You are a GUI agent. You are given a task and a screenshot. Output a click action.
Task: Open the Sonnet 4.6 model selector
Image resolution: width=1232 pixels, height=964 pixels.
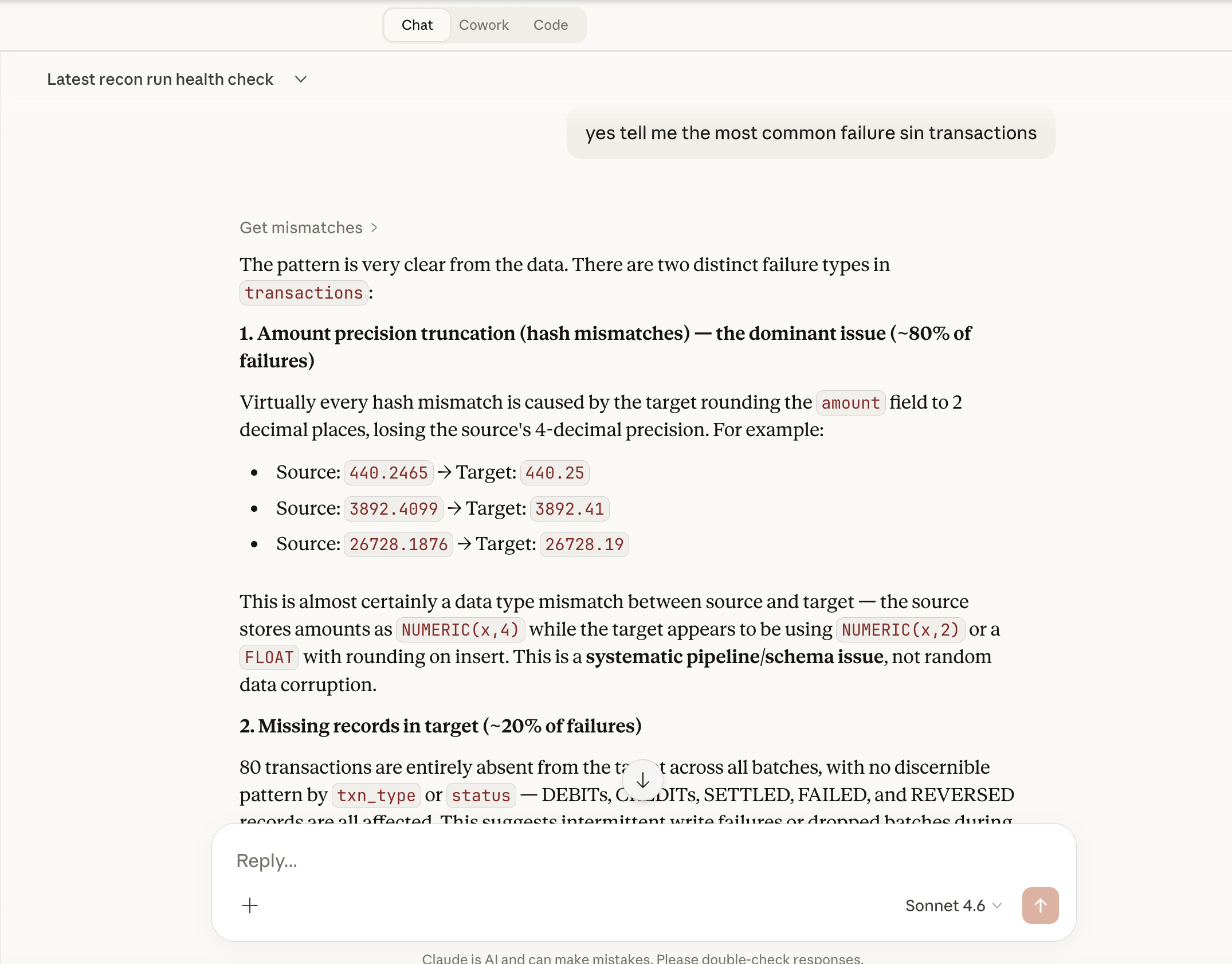coord(954,906)
